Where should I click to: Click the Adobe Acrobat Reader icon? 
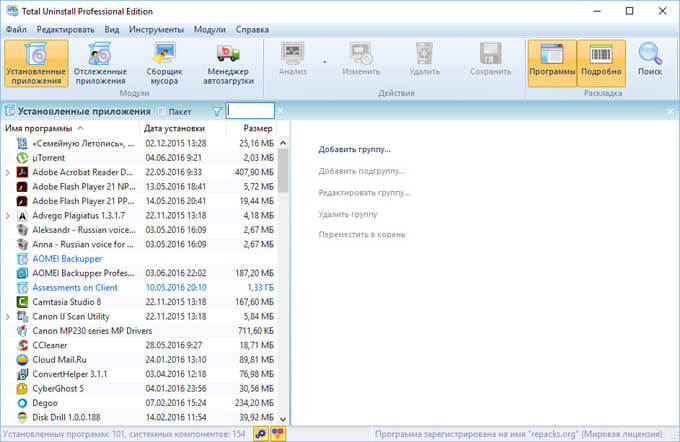coord(22,172)
